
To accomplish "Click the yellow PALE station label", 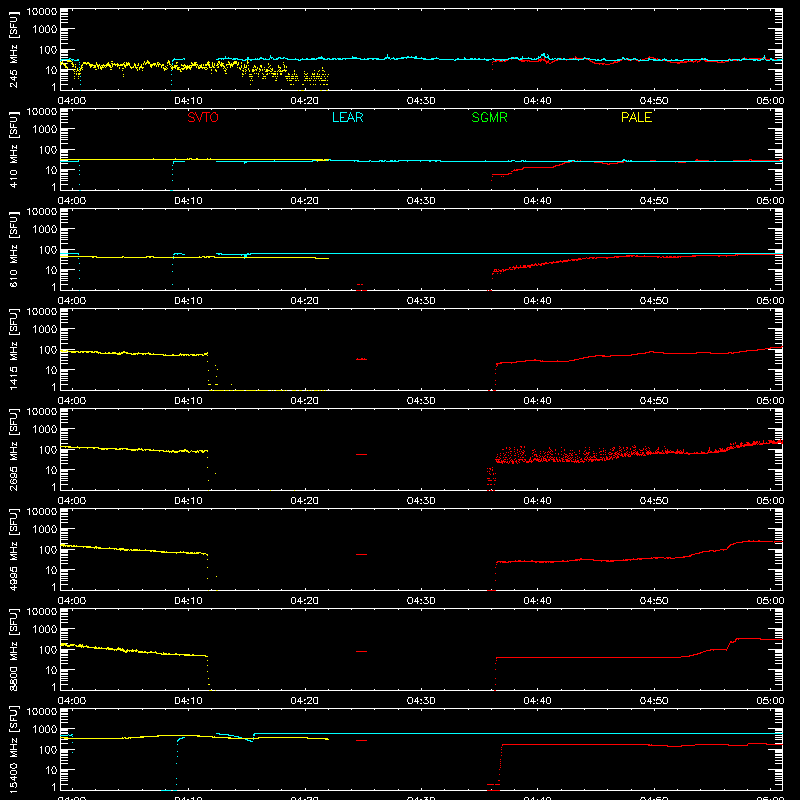I will [x=636, y=117].
